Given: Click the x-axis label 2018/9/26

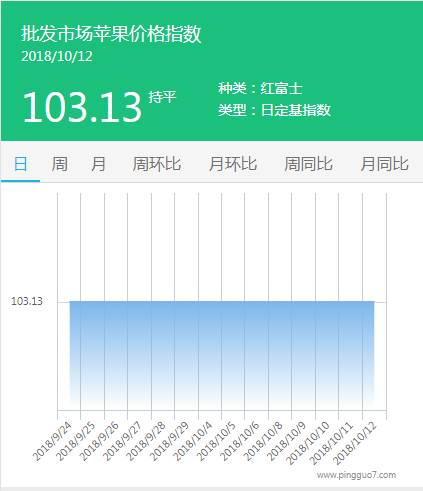Looking at the screenshot, I should point(99,441).
